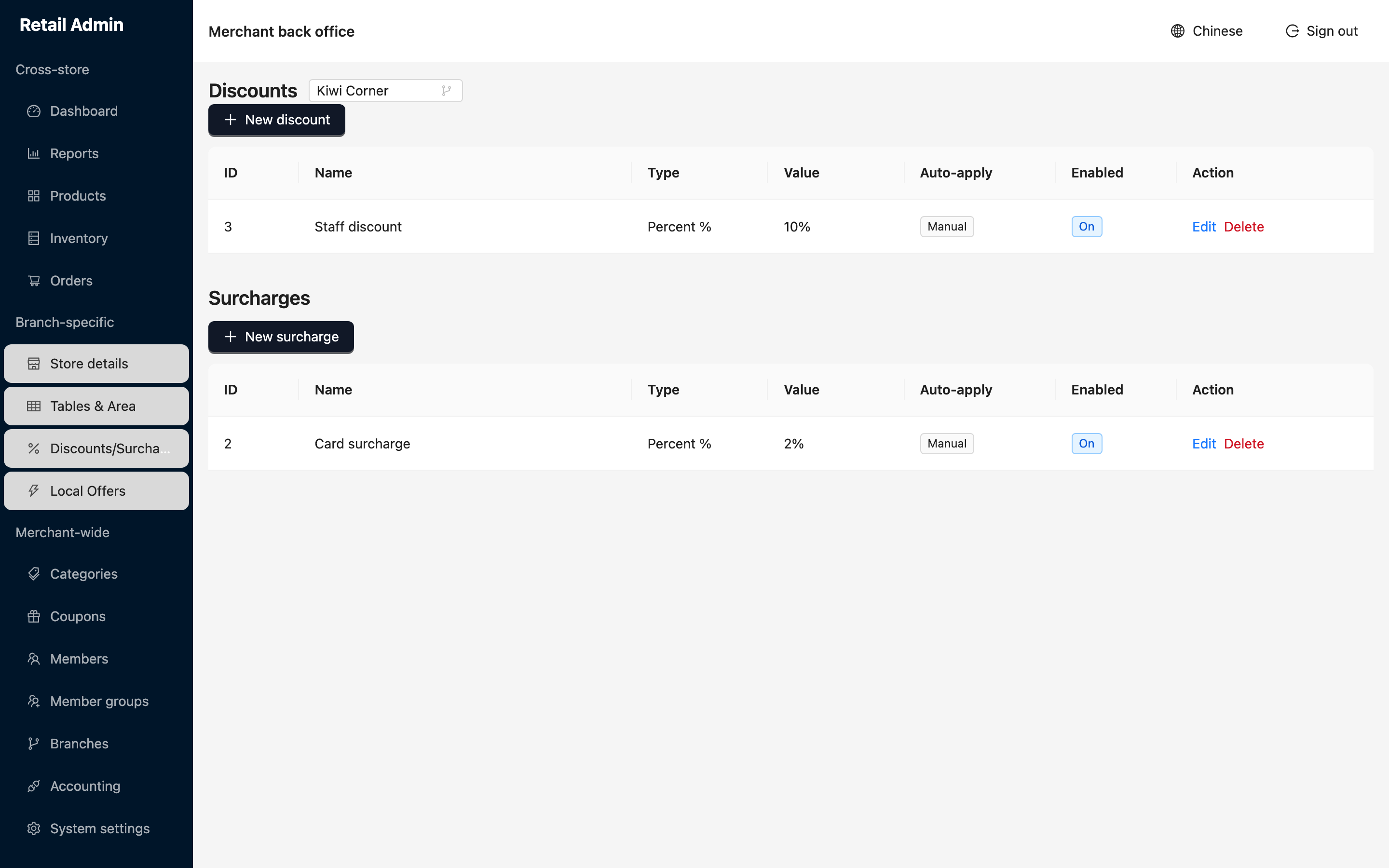Go to Reports in sidebar

96,153
